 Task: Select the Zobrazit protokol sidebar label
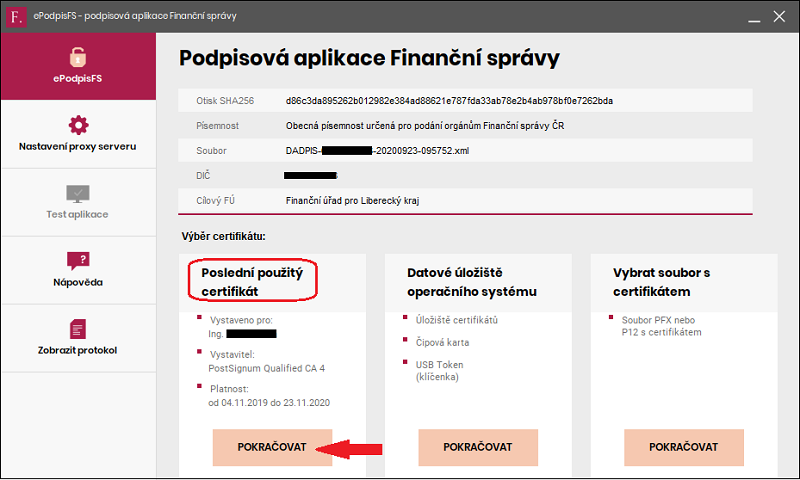pyautogui.click(x=78, y=350)
